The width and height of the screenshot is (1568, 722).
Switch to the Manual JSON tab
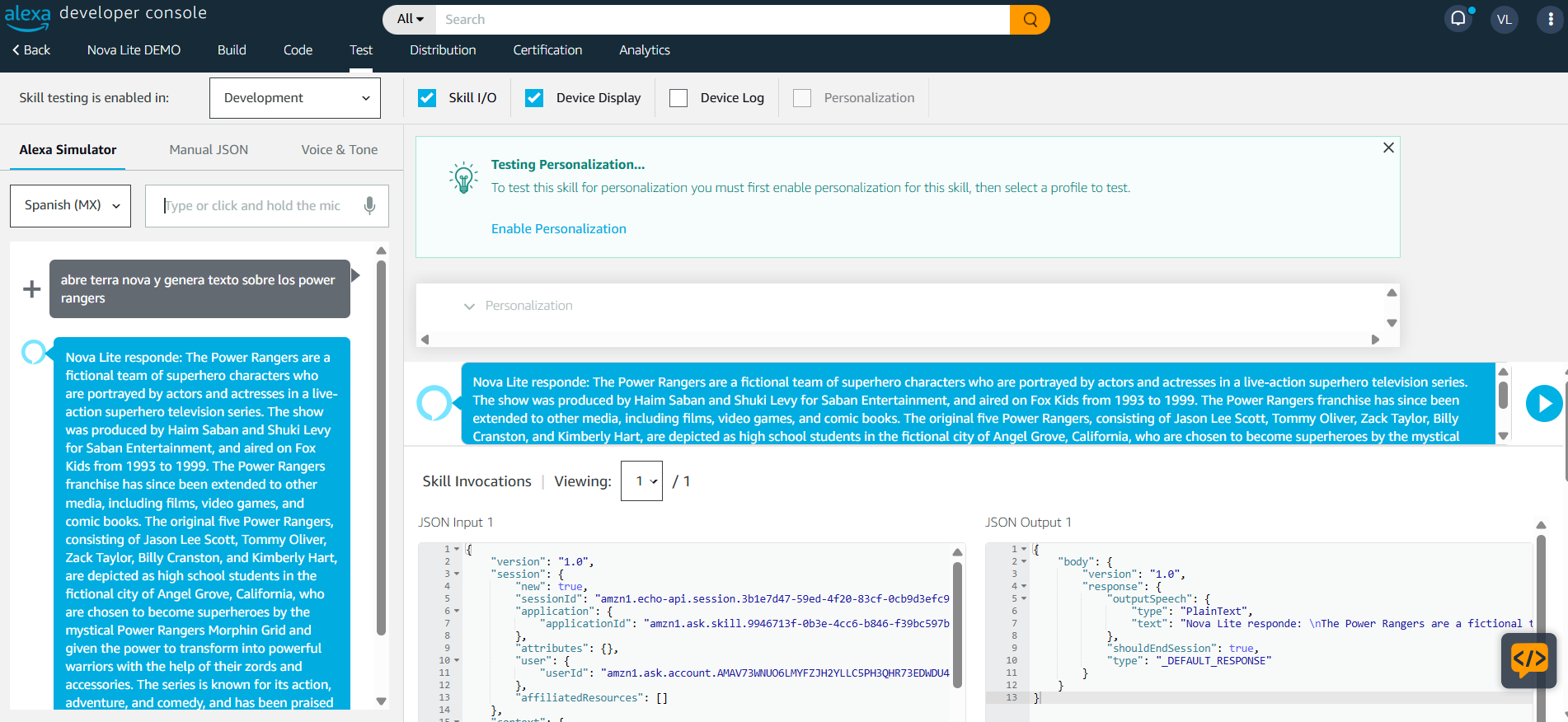[209, 150]
